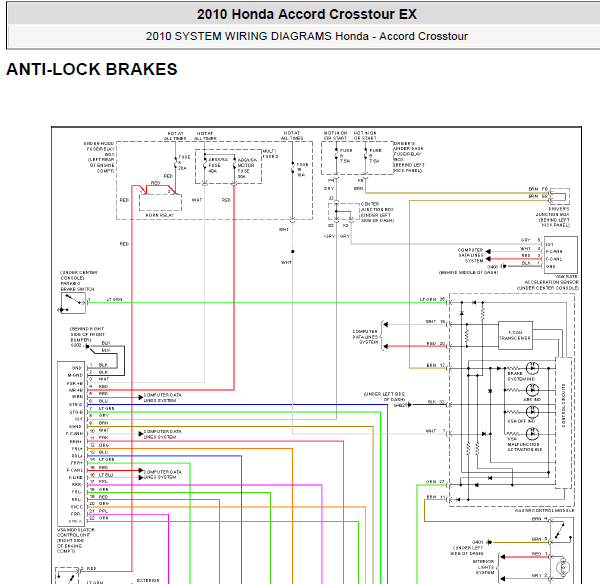Image resolution: width=600 pixels, height=584 pixels.
Task: Click the F-CAN Transceiver block
Action: tap(515, 335)
